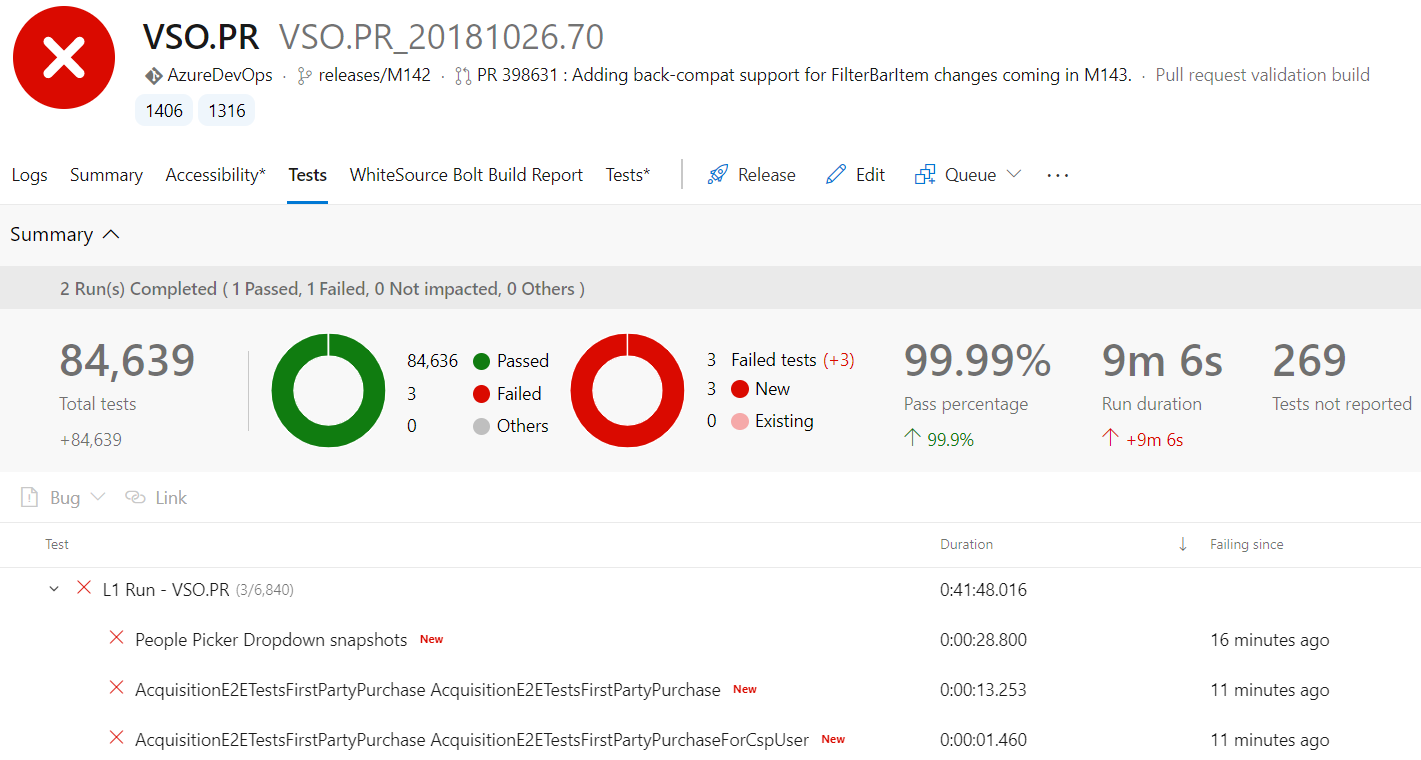The image size is (1421, 760).
Task: Open the AcquisitionE2ETestsFirstPartyPurchaseForCspUser test row
Action: point(472,740)
